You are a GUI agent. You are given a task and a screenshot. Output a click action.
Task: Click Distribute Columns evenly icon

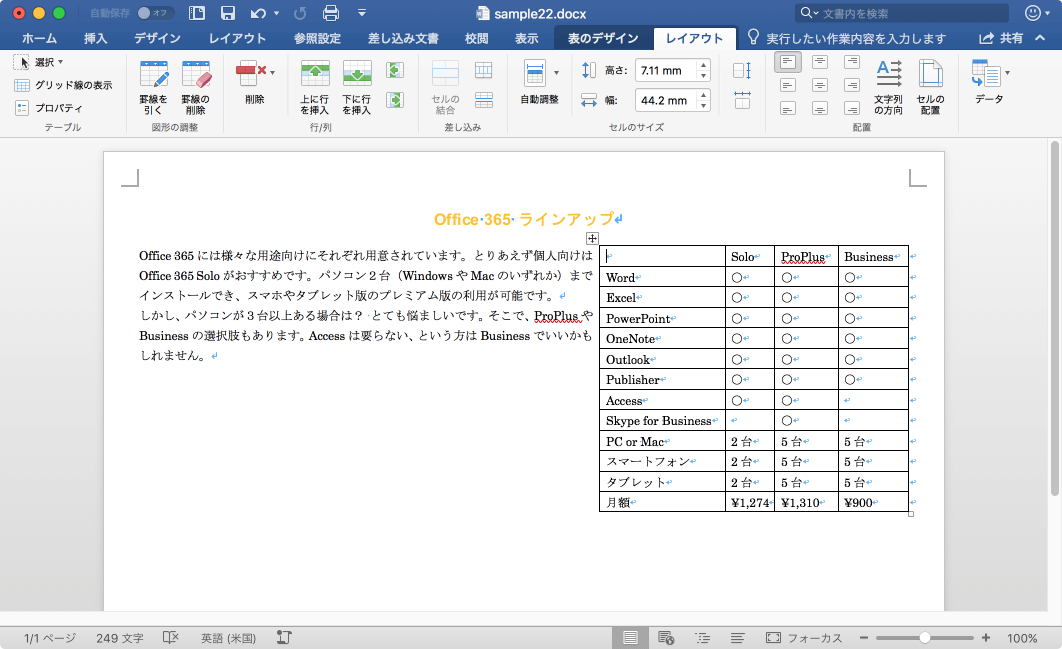[x=742, y=100]
